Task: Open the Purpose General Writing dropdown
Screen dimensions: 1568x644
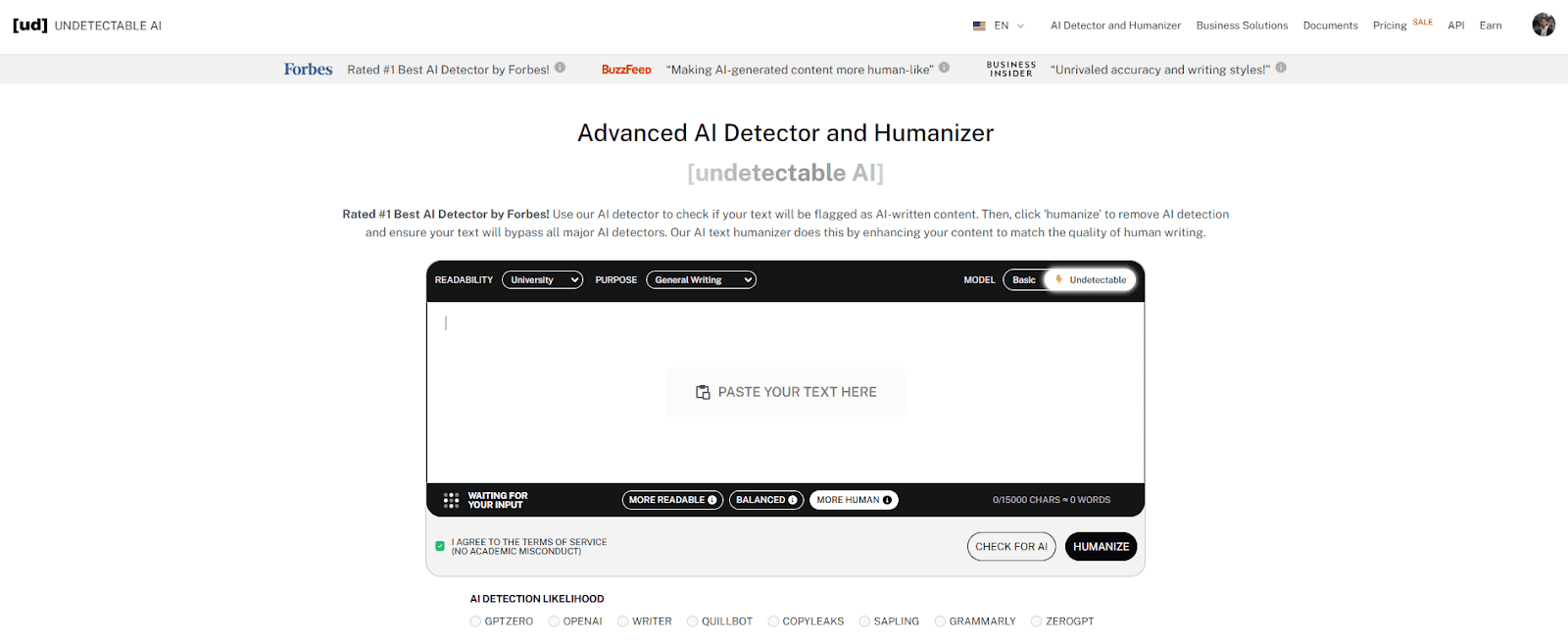Action: click(x=701, y=280)
